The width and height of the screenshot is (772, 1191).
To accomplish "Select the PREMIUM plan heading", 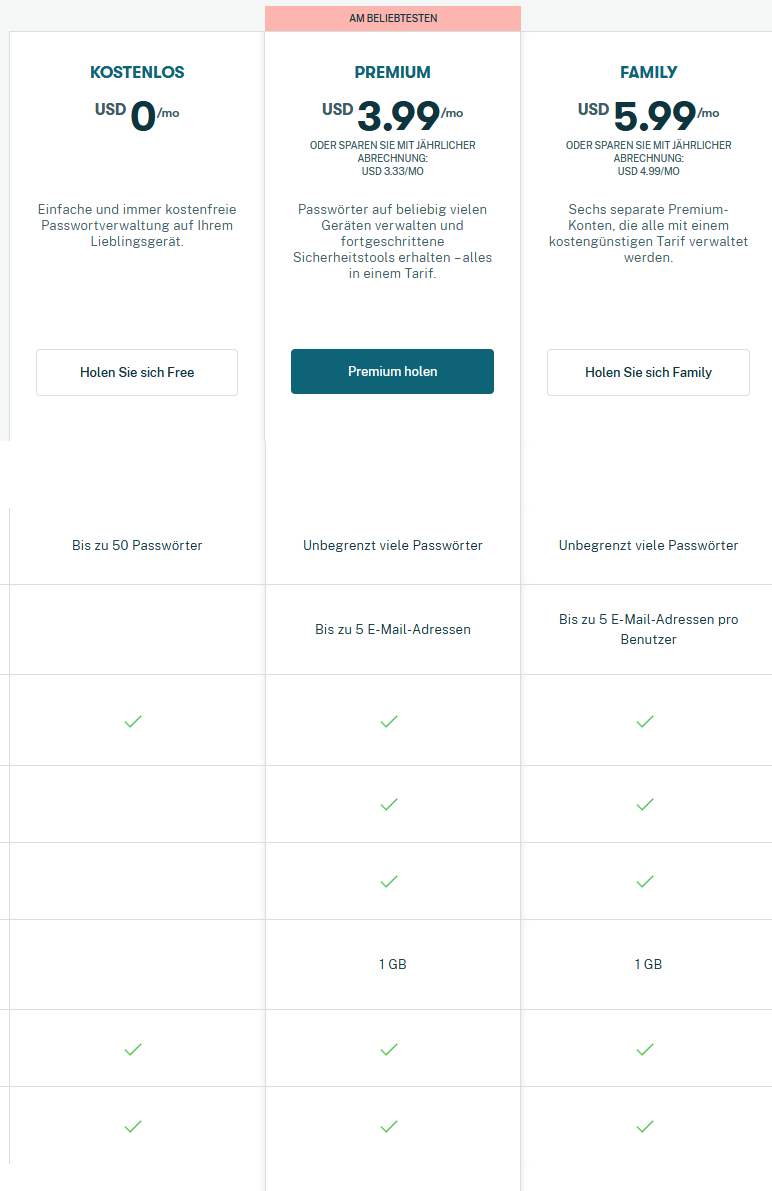I will [x=393, y=72].
